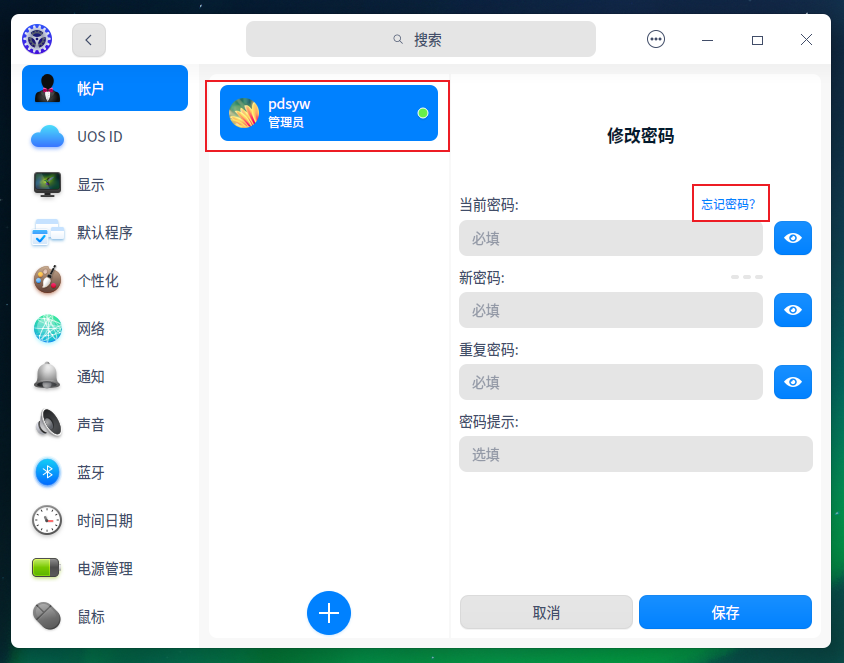The width and height of the screenshot is (844, 663).
Task: Show the 新密码 new password characters
Action: tap(792, 310)
